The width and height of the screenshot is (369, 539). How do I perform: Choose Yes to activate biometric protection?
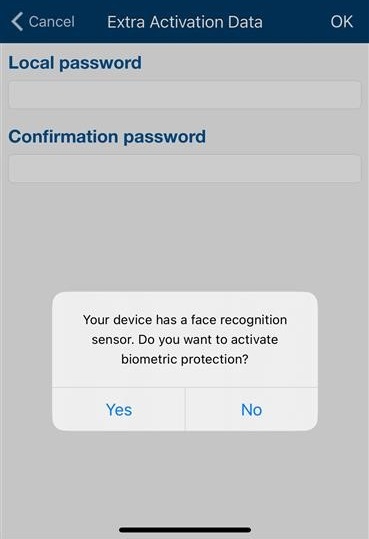coord(119,409)
